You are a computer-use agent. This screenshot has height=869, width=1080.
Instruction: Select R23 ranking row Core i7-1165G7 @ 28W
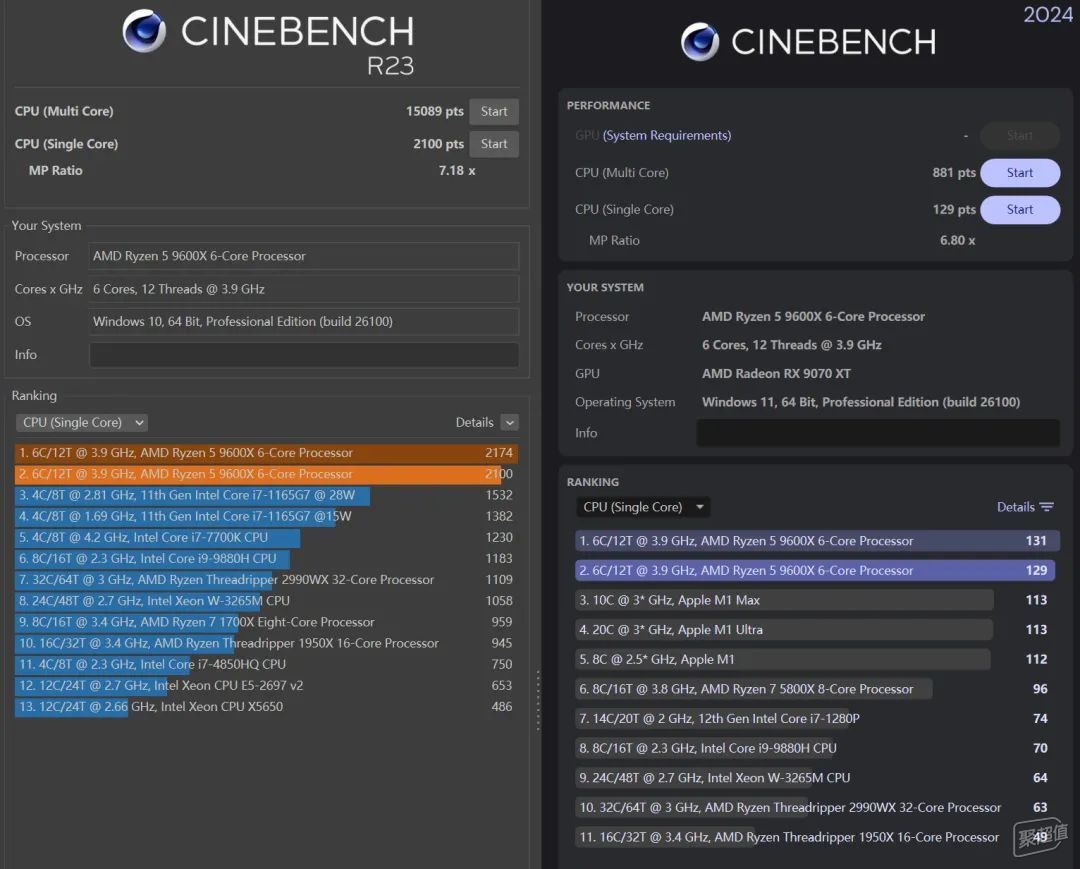coord(266,495)
